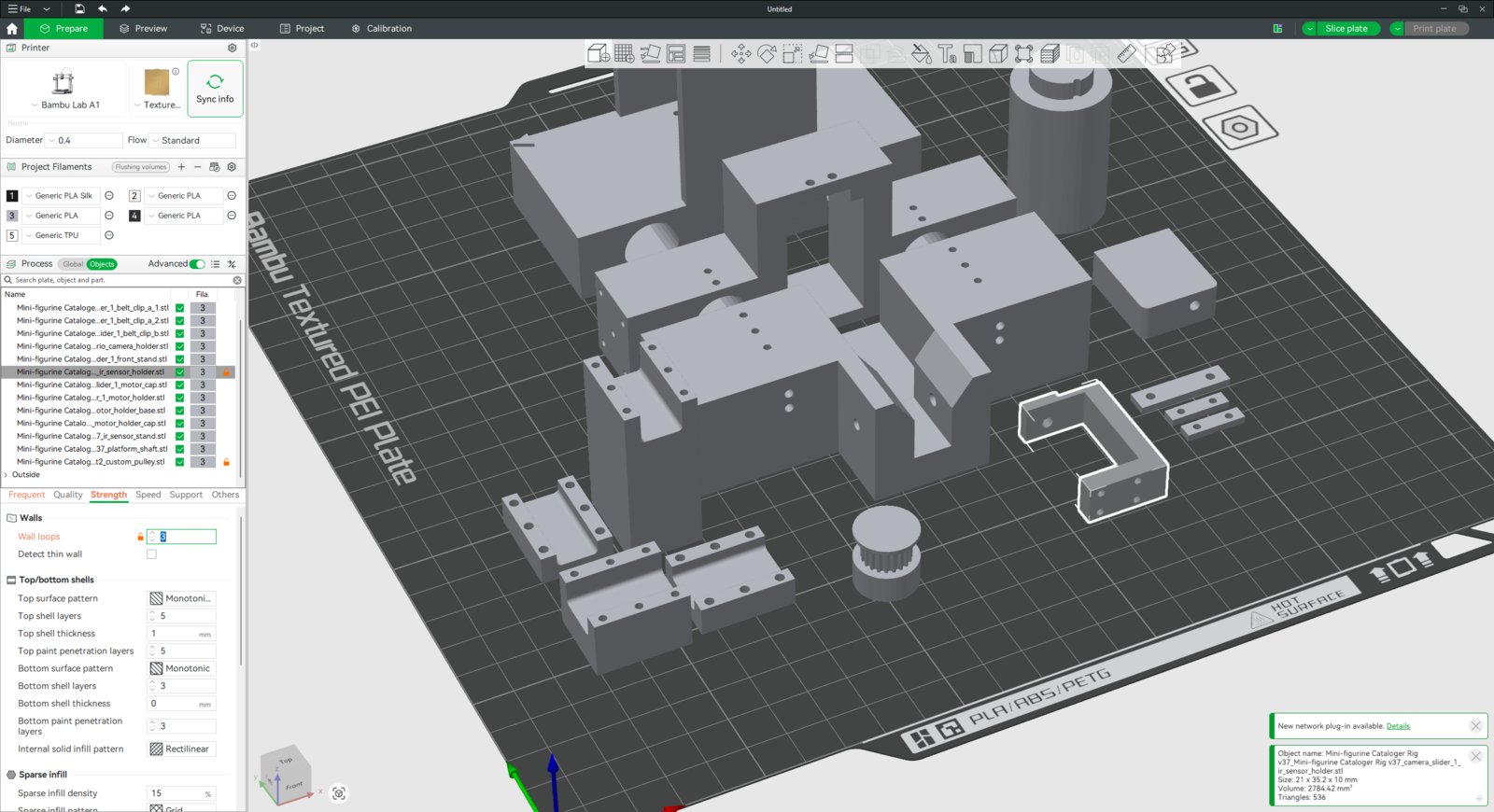This screenshot has width=1494, height=812.
Task: Click filament 1 black color swatch
Action: [x=12, y=196]
